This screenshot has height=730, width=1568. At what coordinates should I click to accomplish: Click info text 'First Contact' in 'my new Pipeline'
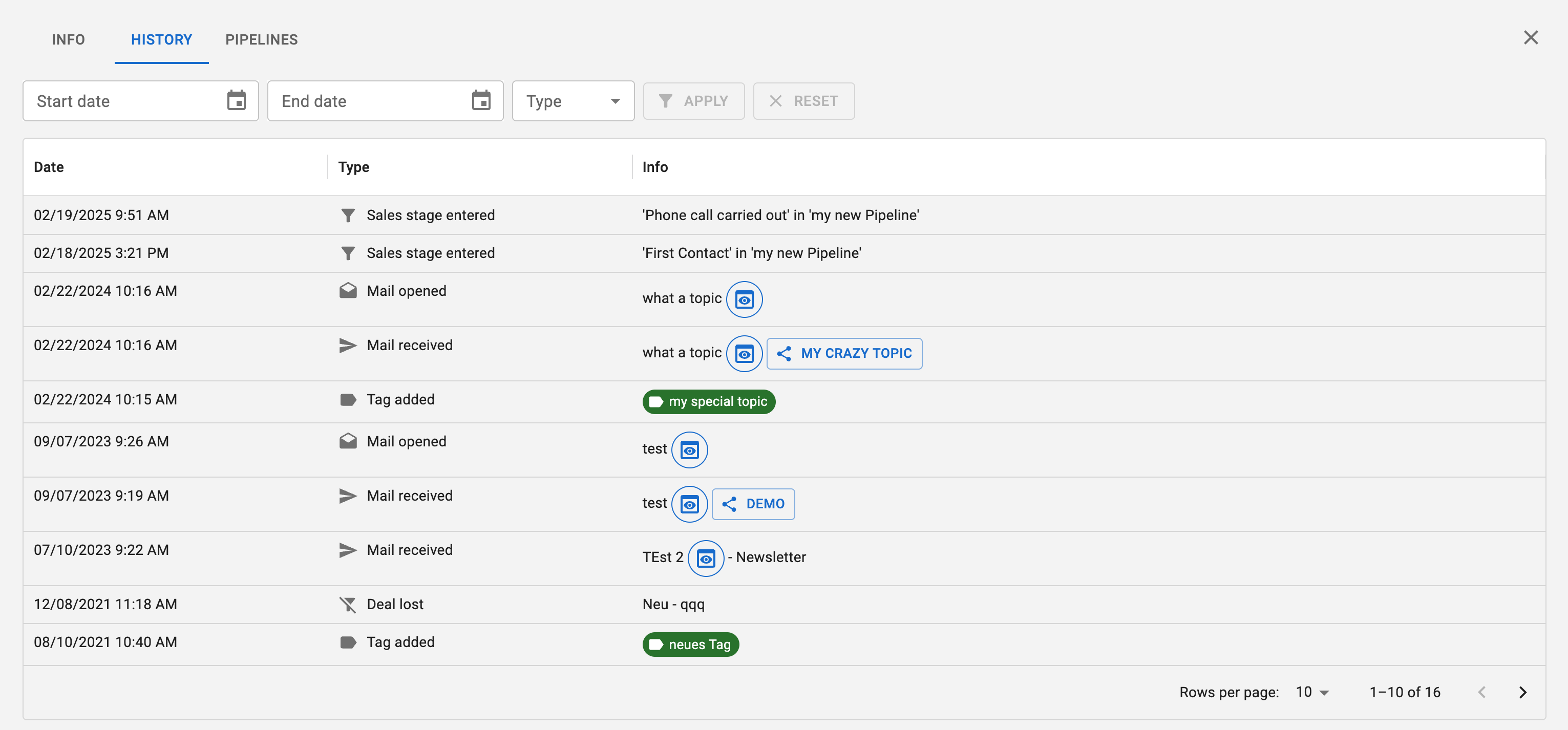(x=752, y=253)
